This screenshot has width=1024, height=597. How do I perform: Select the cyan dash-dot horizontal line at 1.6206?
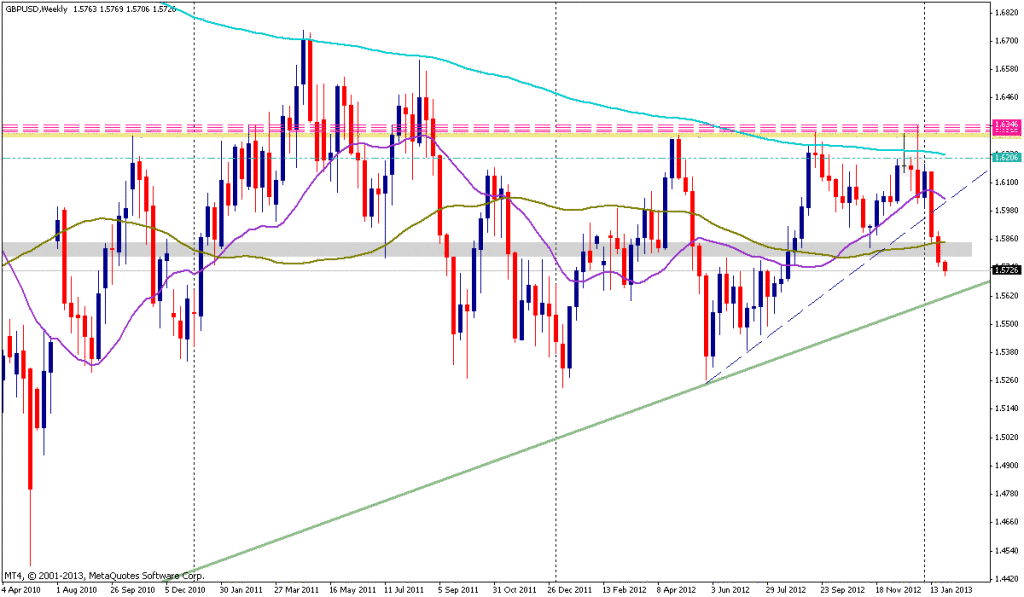click(500, 158)
